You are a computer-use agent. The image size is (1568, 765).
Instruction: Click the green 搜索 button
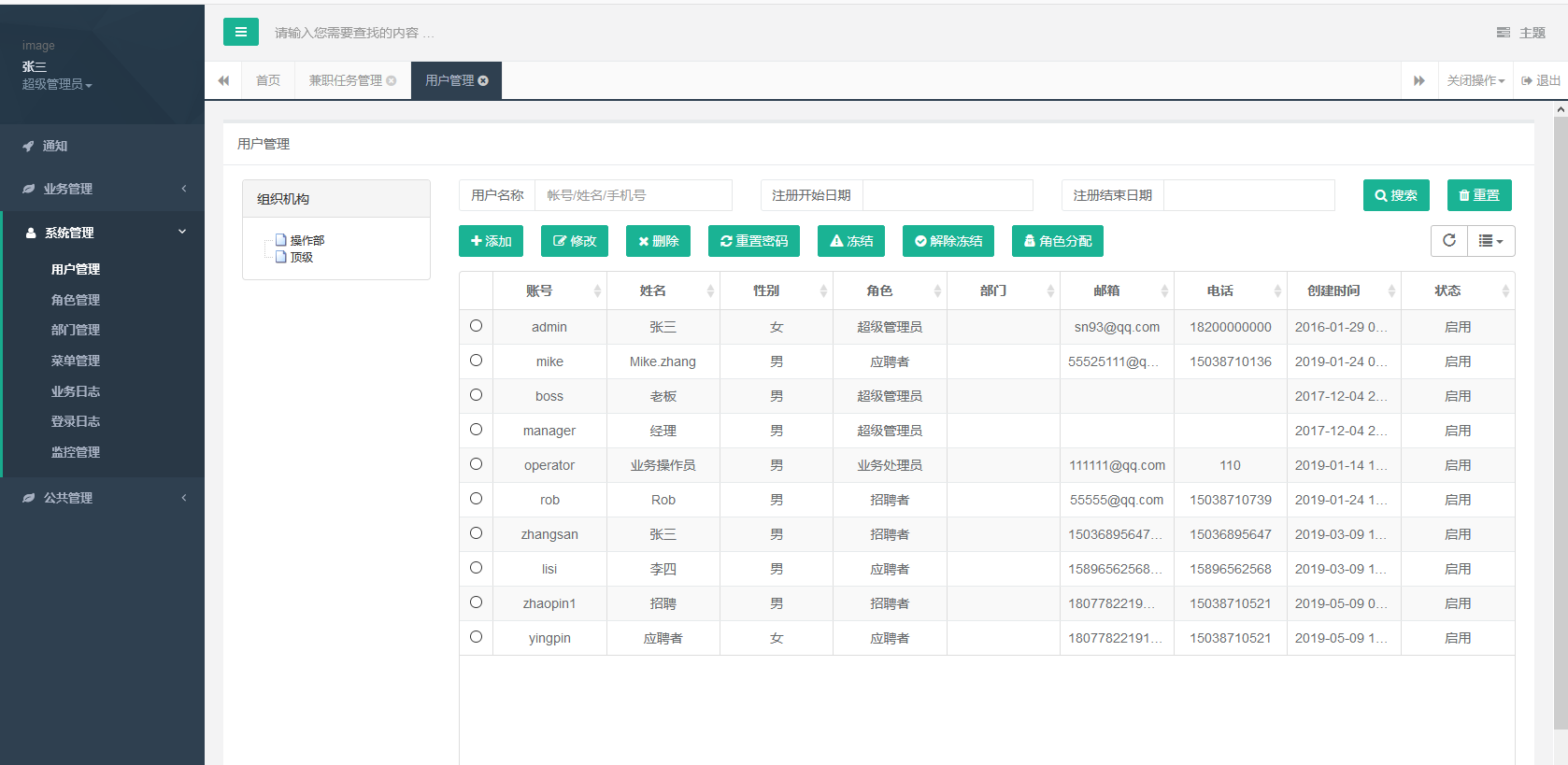coord(1395,195)
